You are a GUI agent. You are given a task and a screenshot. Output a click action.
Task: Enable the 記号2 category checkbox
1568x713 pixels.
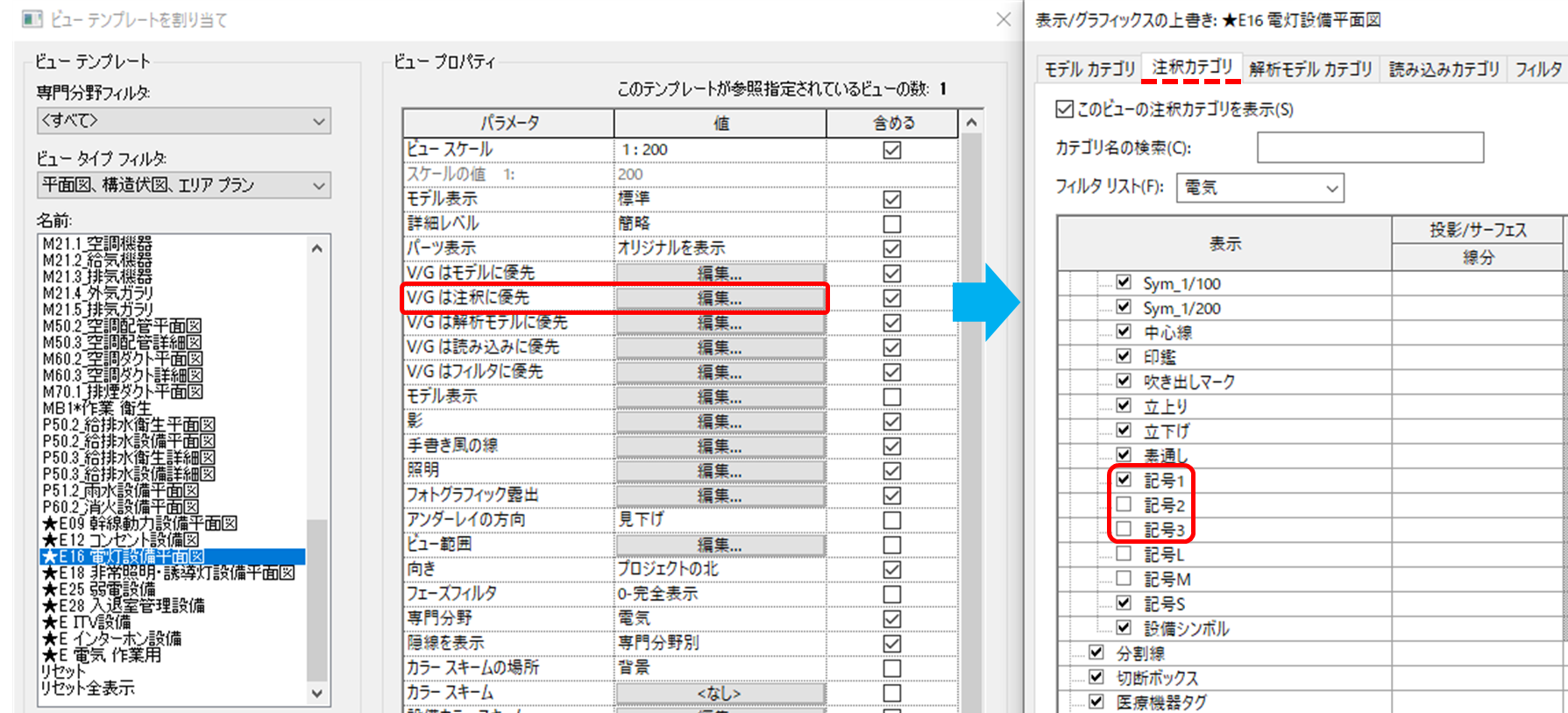coord(1124,504)
